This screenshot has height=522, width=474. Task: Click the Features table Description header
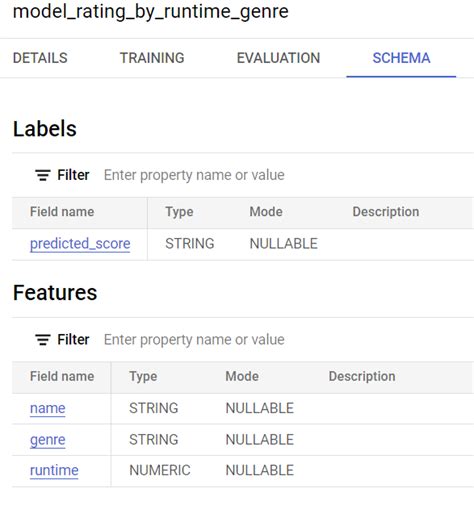[x=362, y=377]
